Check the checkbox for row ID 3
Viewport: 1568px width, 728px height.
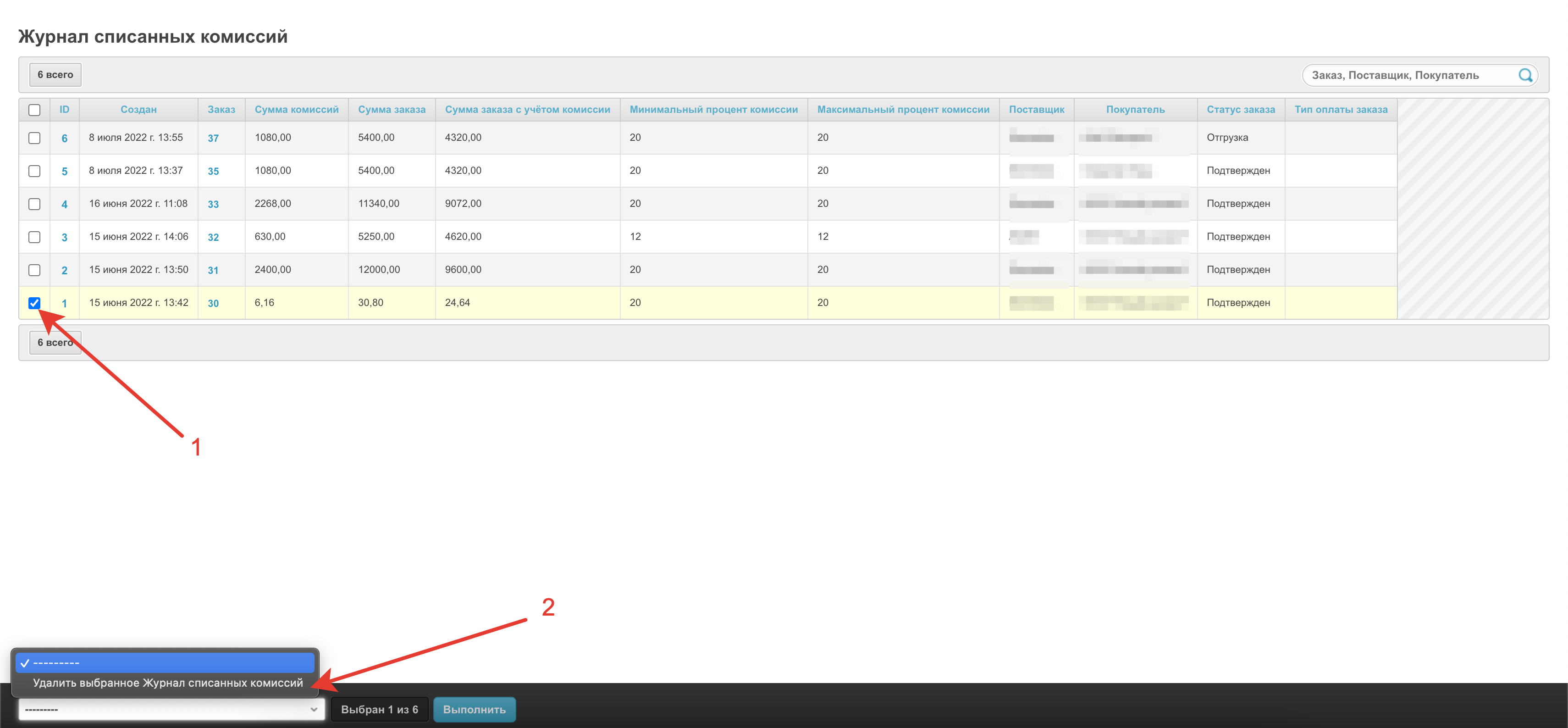click(35, 237)
